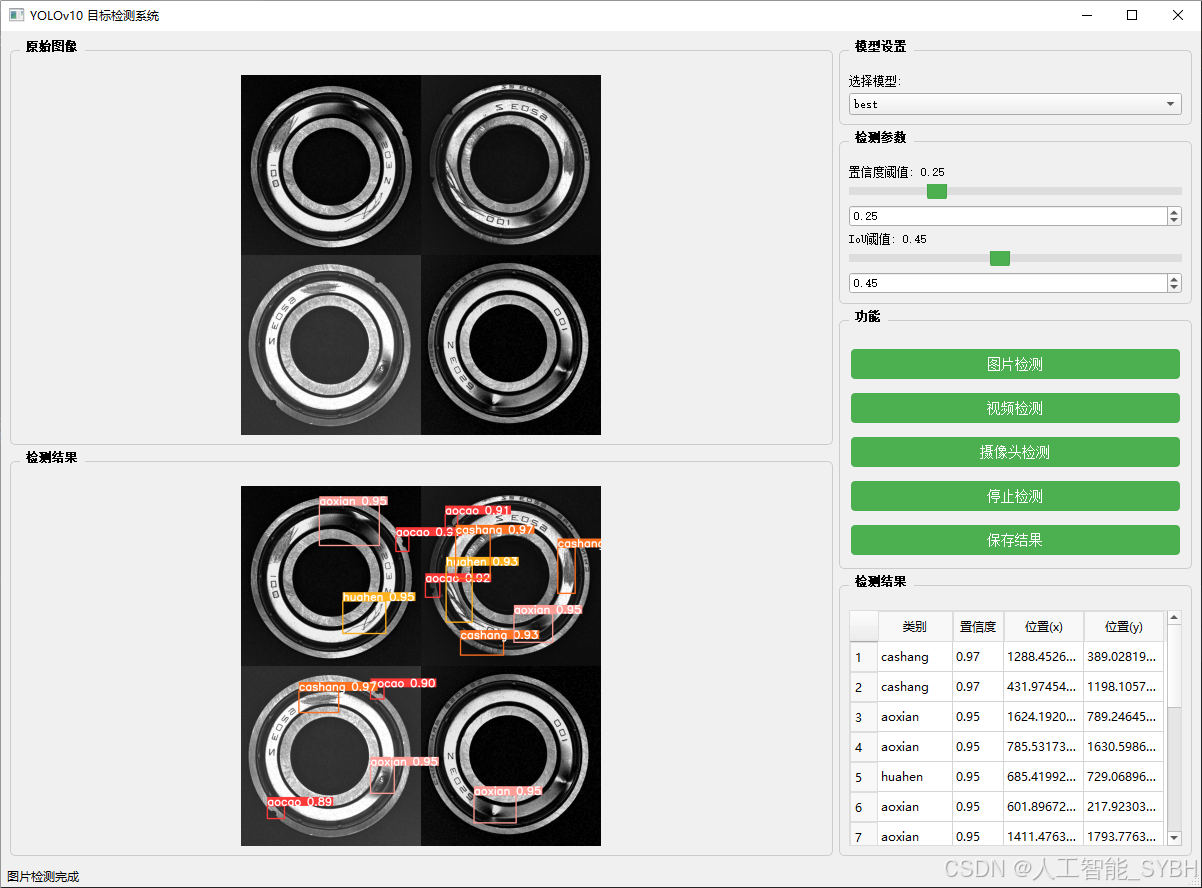1202x888 pixels.
Task: Select all via results table corner button
Action: (863, 627)
